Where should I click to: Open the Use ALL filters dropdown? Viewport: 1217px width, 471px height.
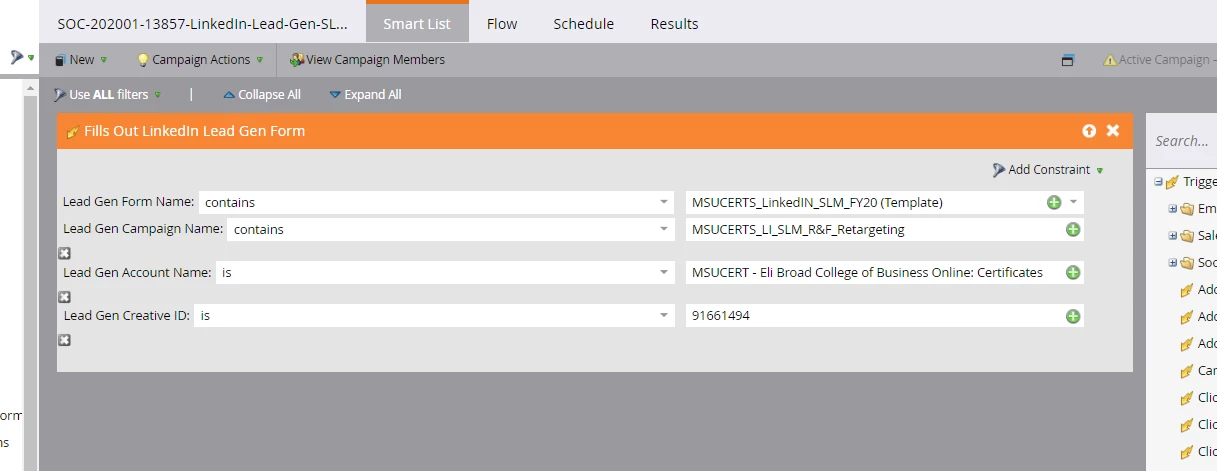coord(107,95)
